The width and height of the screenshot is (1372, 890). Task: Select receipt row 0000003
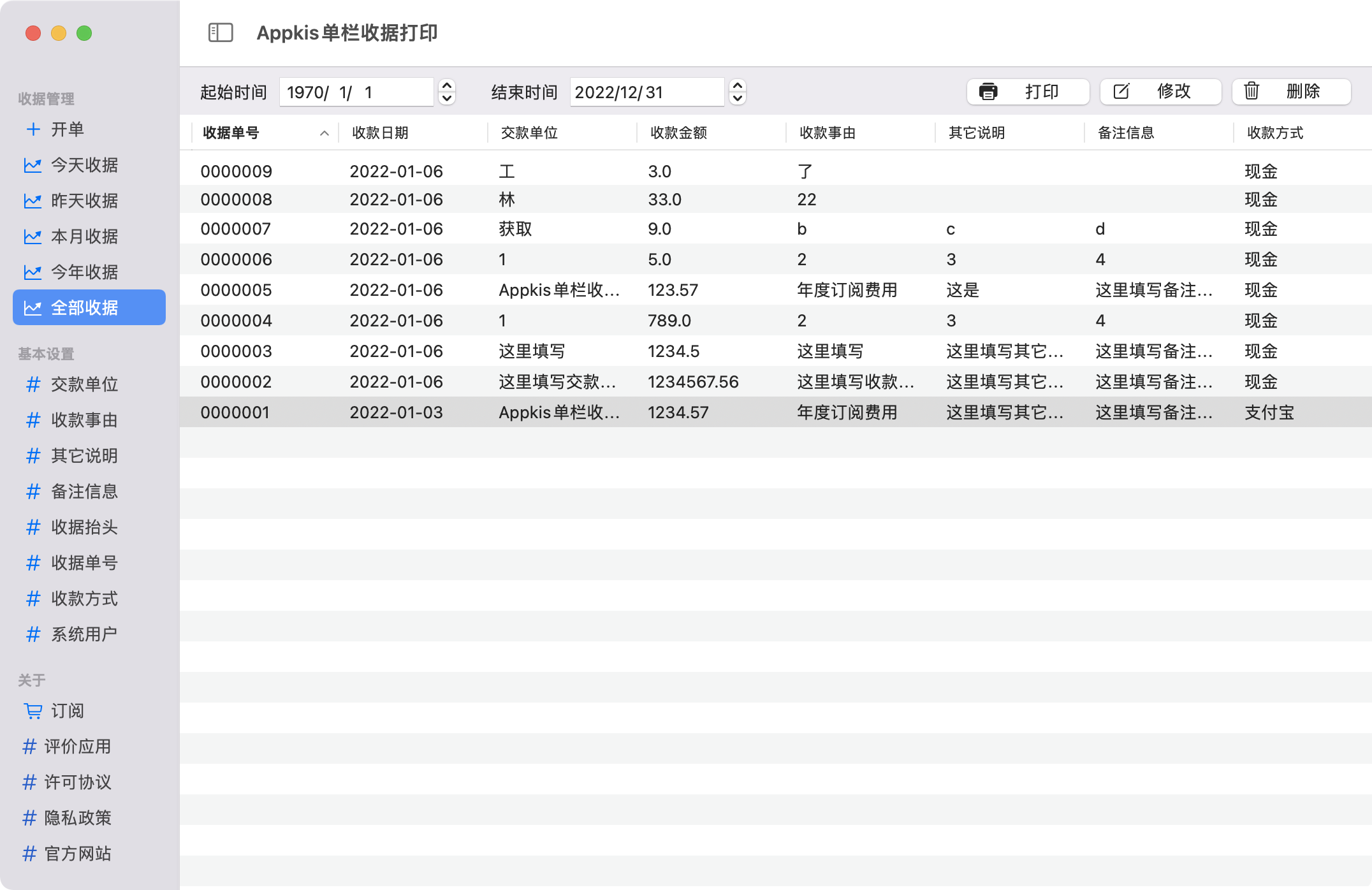(x=776, y=351)
